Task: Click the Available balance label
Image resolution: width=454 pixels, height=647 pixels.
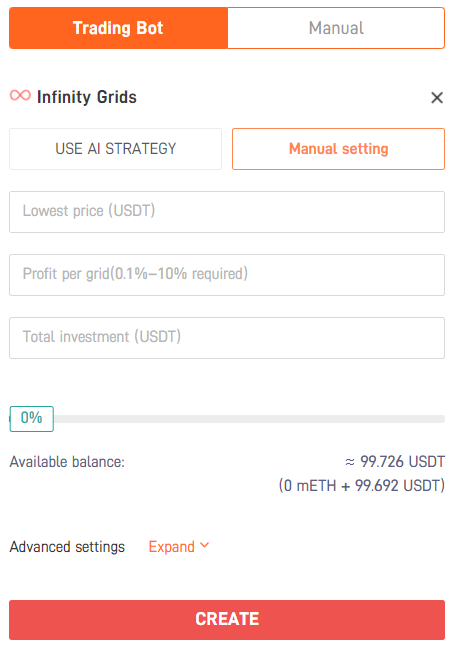Action: coord(67,462)
